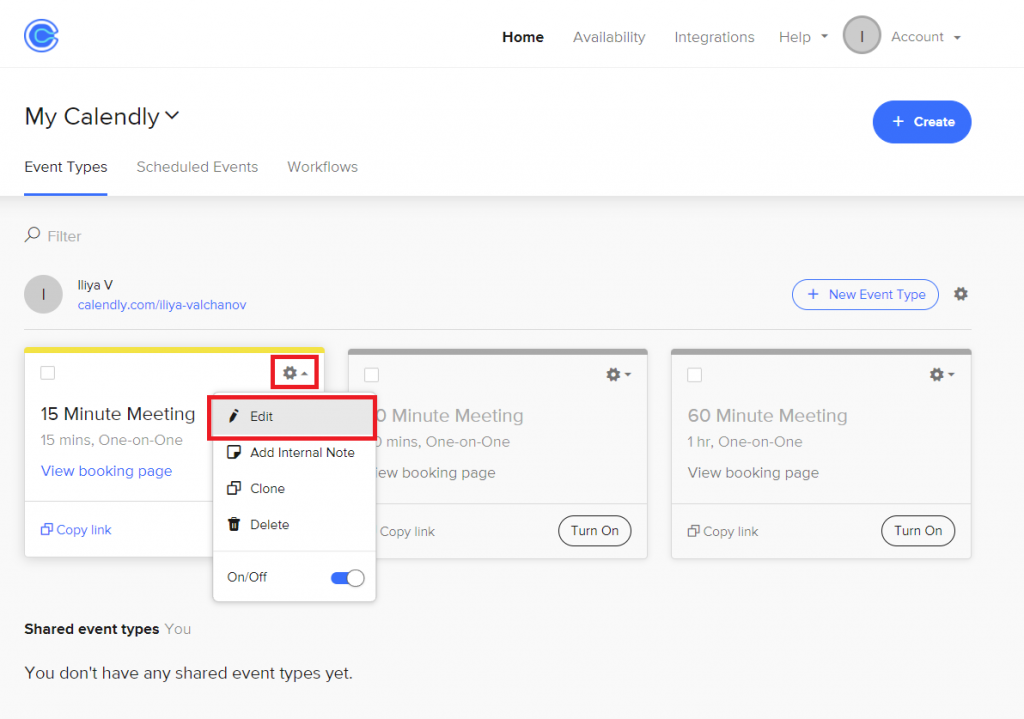Open the 15 Minute Meeting title
Screen dimensions: 1024x719
(x=118, y=414)
